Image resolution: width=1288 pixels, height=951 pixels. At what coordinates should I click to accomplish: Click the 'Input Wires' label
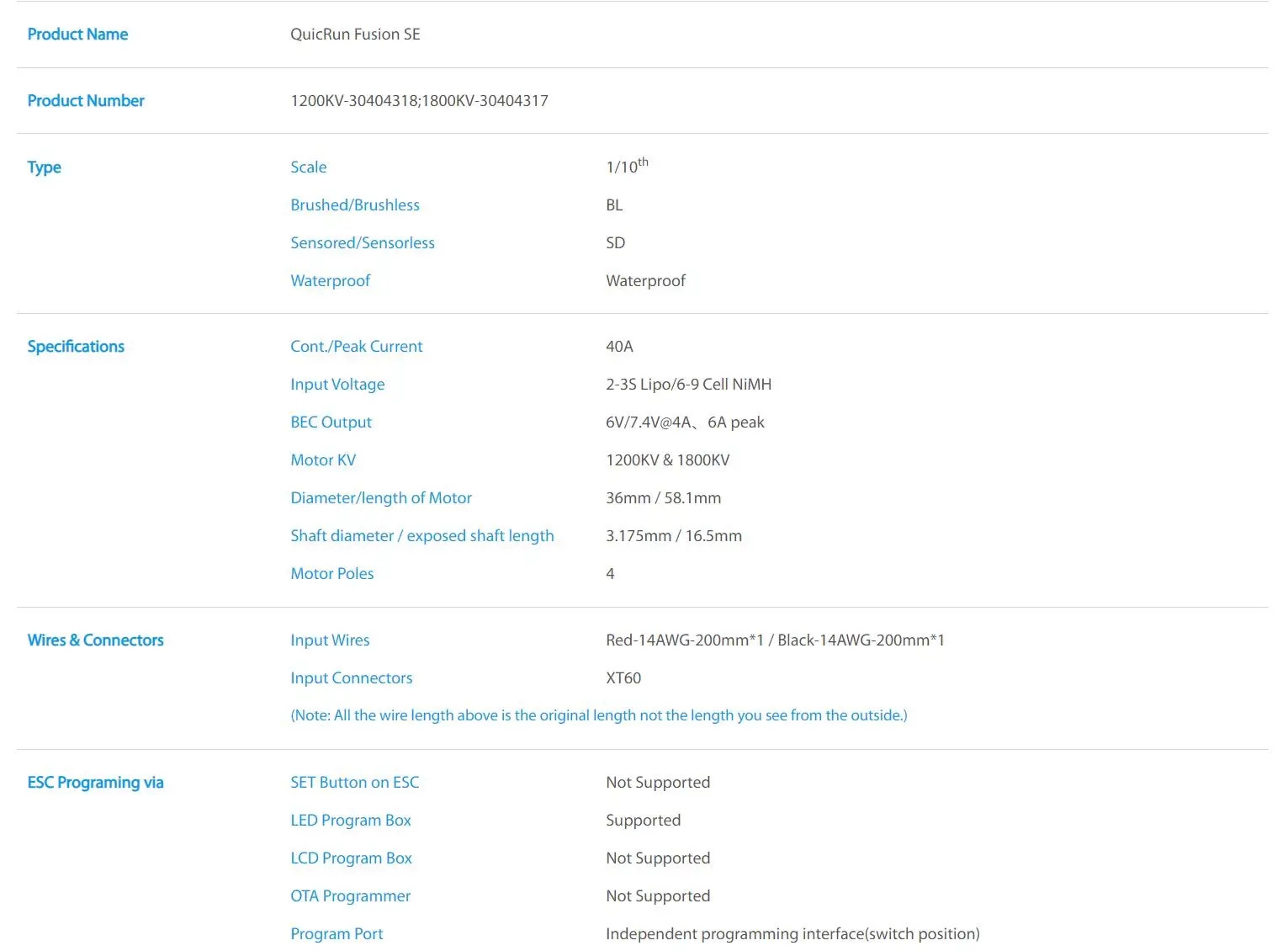coord(330,640)
